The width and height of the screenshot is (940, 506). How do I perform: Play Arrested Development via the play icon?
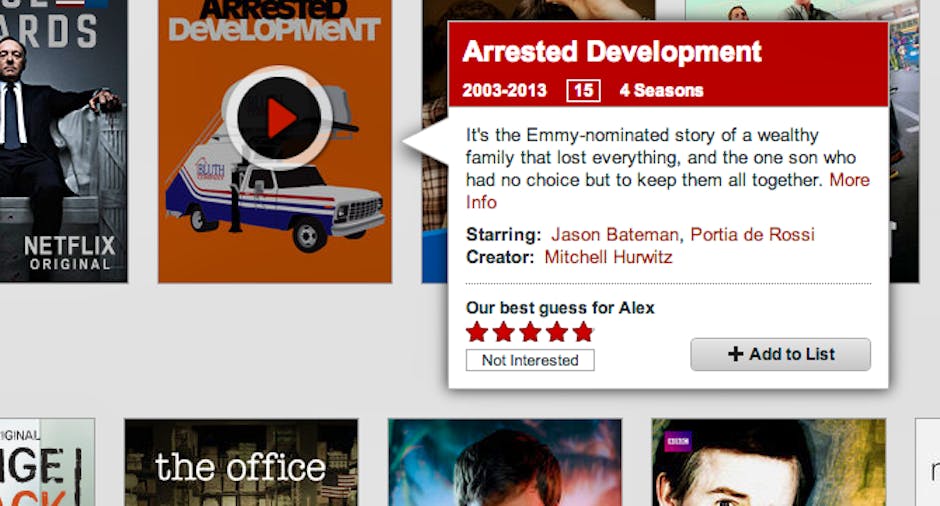pyautogui.click(x=279, y=118)
